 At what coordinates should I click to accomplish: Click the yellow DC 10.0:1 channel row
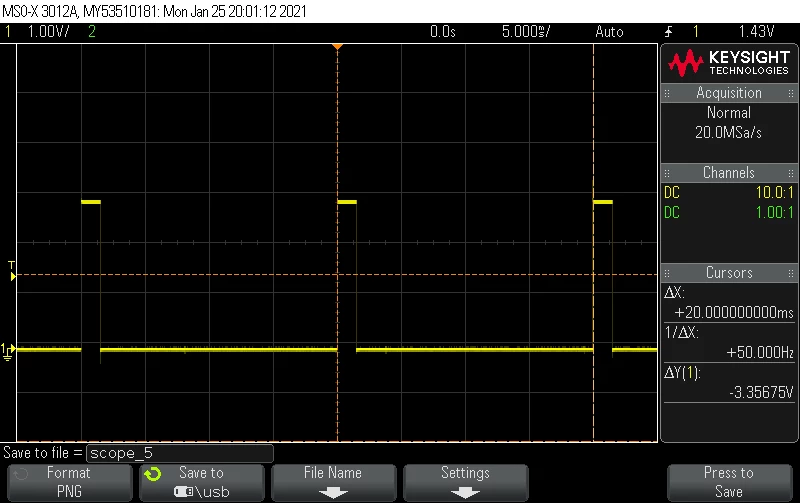(x=729, y=193)
